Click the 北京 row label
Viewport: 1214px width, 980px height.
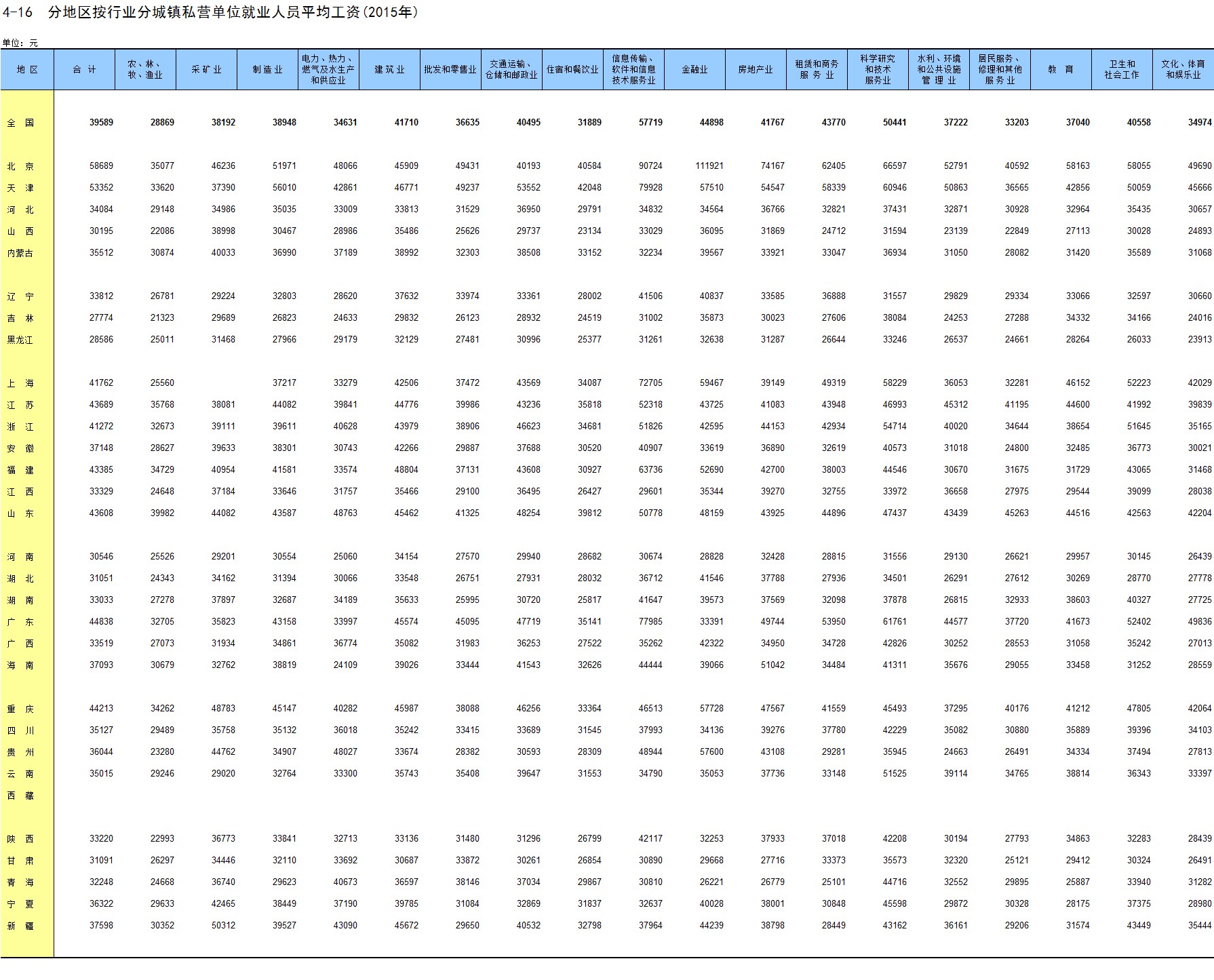click(x=20, y=167)
